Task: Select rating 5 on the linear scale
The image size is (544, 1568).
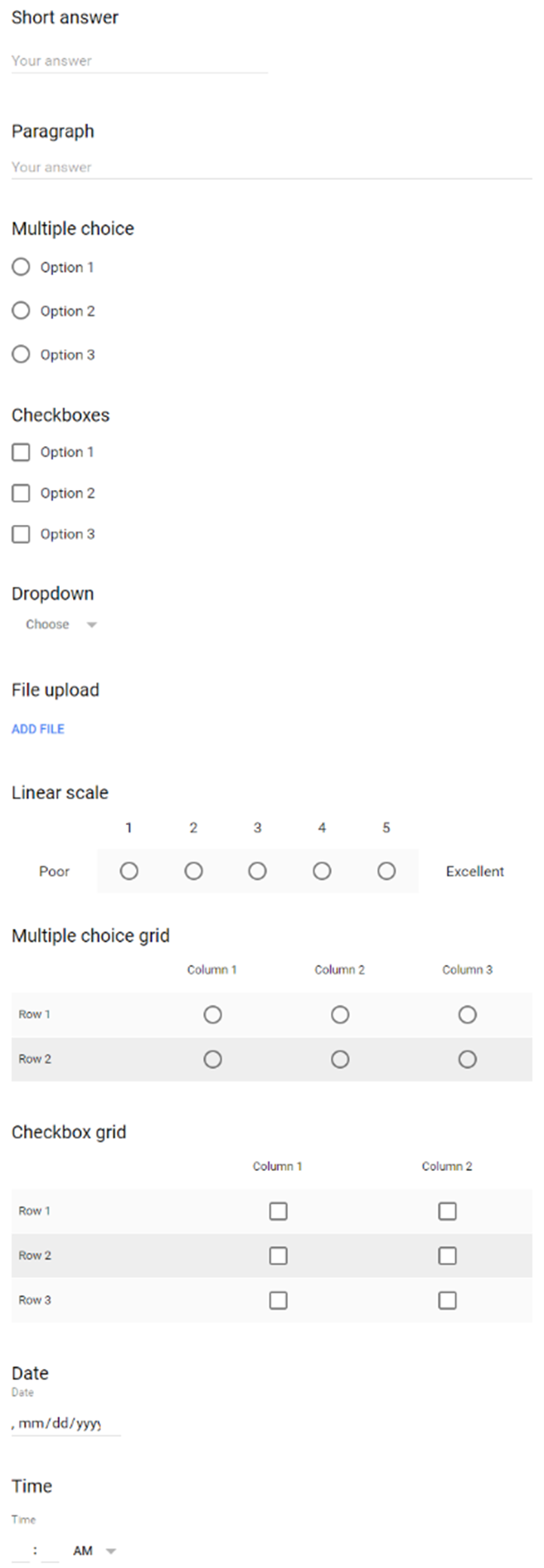Action: [386, 871]
